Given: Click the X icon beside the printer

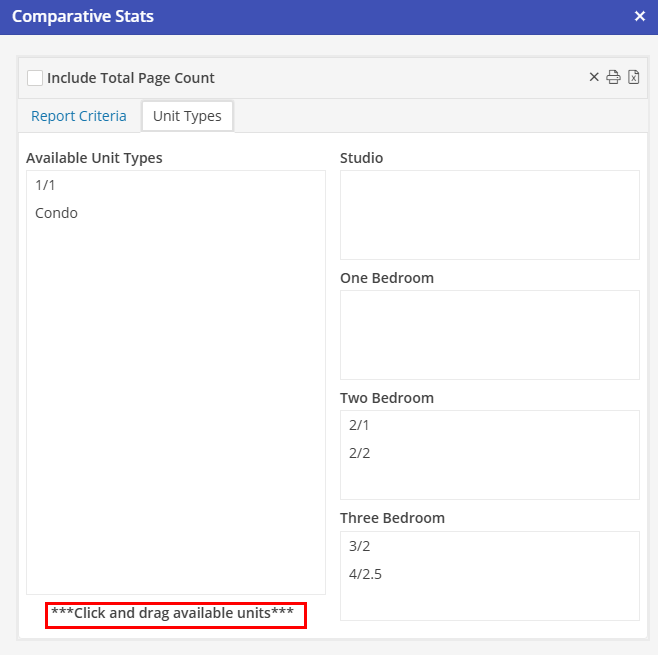Looking at the screenshot, I should 594,78.
